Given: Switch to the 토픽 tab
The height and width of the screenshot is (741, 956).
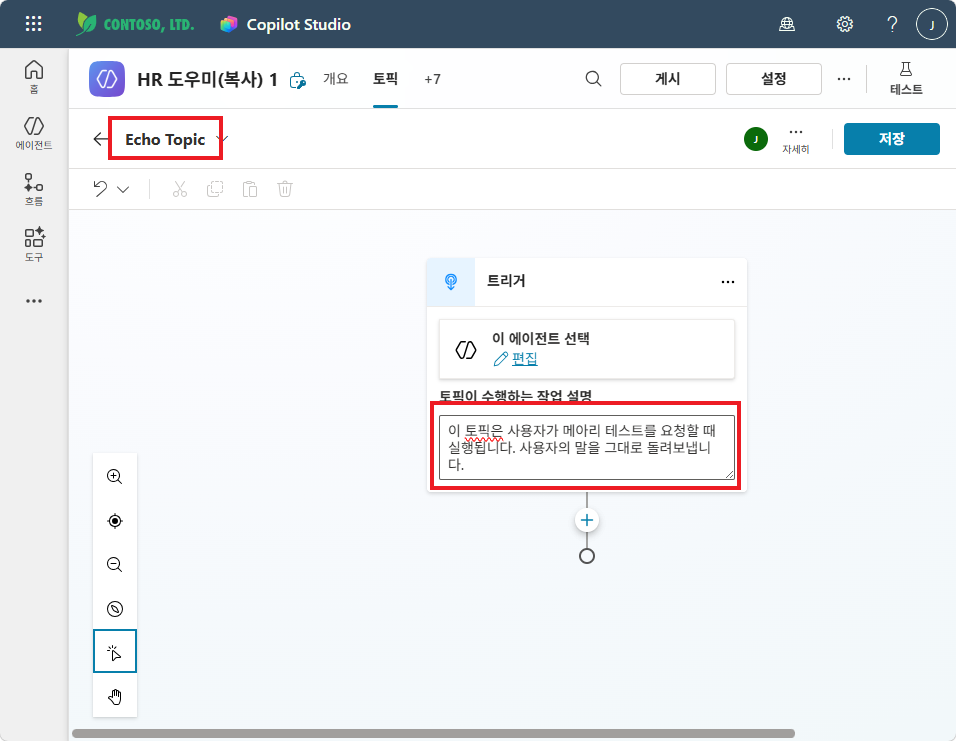Looking at the screenshot, I should (385, 79).
